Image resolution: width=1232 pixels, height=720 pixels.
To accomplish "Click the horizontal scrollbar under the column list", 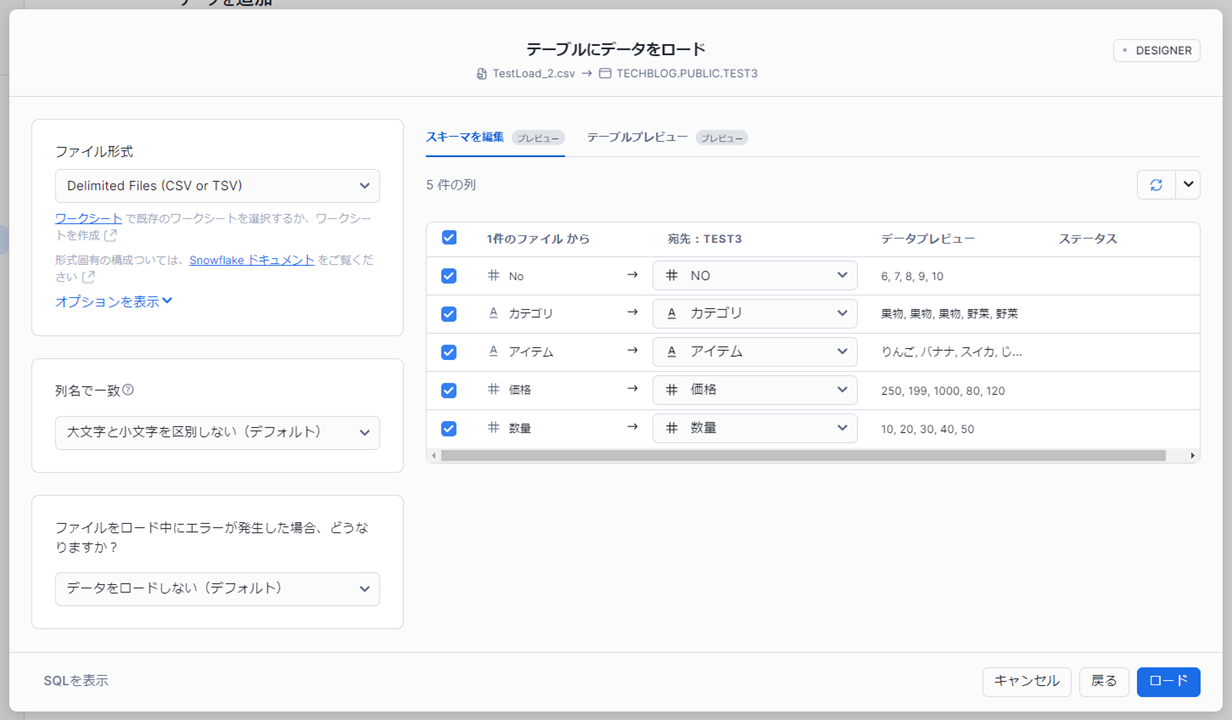I will (x=802, y=455).
